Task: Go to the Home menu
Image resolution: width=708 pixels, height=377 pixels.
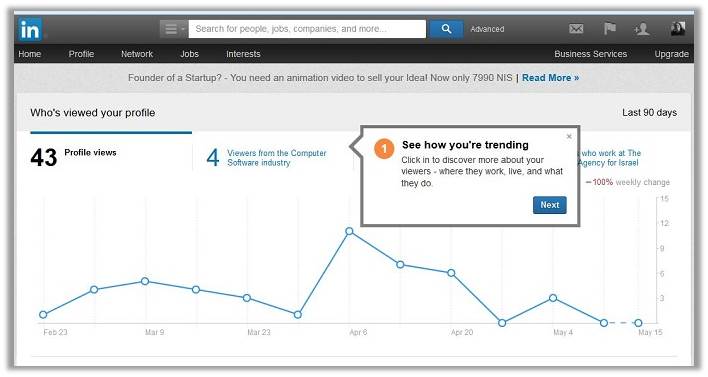Action: pyautogui.click(x=30, y=54)
